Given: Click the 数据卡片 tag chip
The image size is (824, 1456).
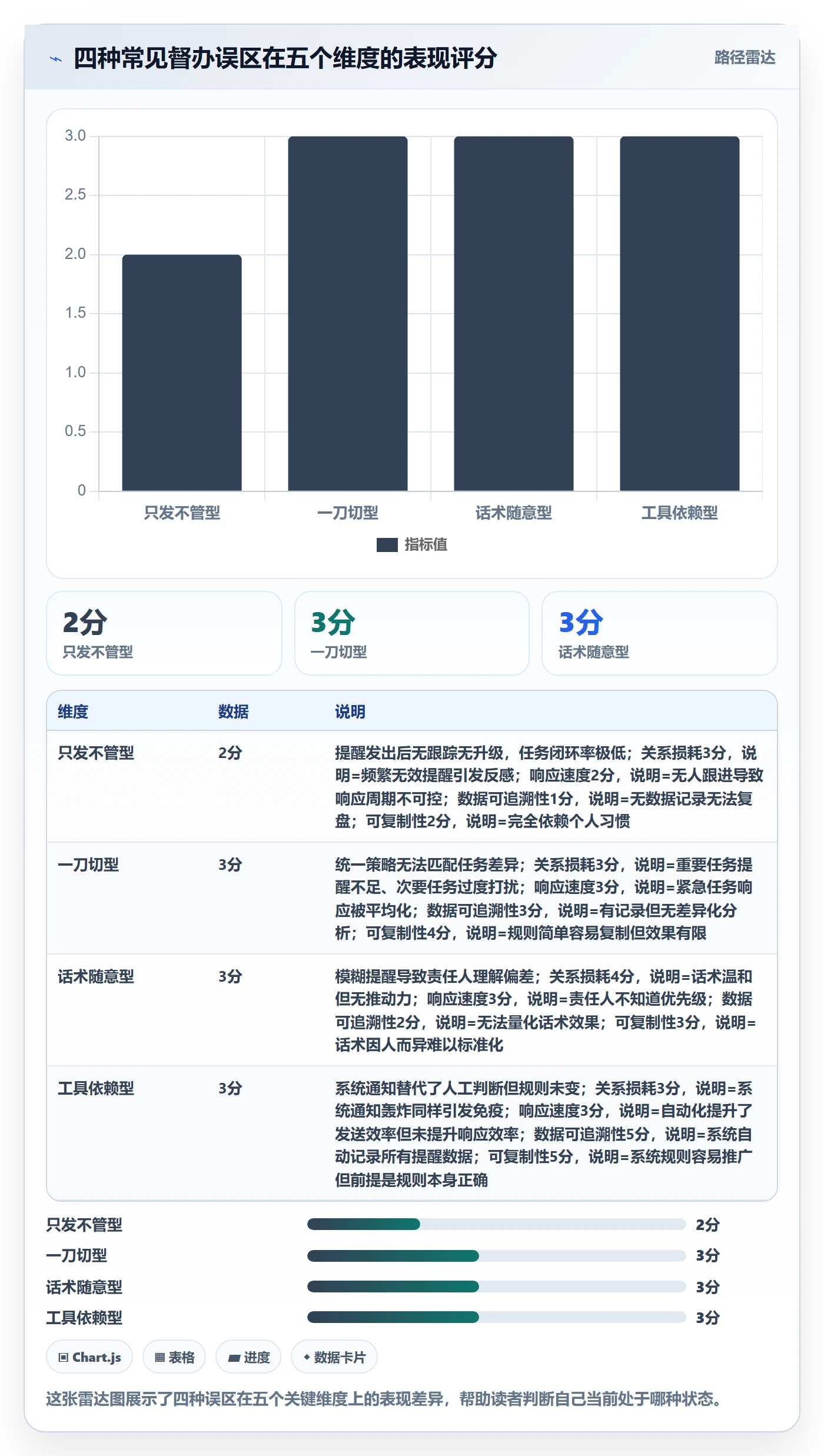Looking at the screenshot, I should [x=334, y=1357].
